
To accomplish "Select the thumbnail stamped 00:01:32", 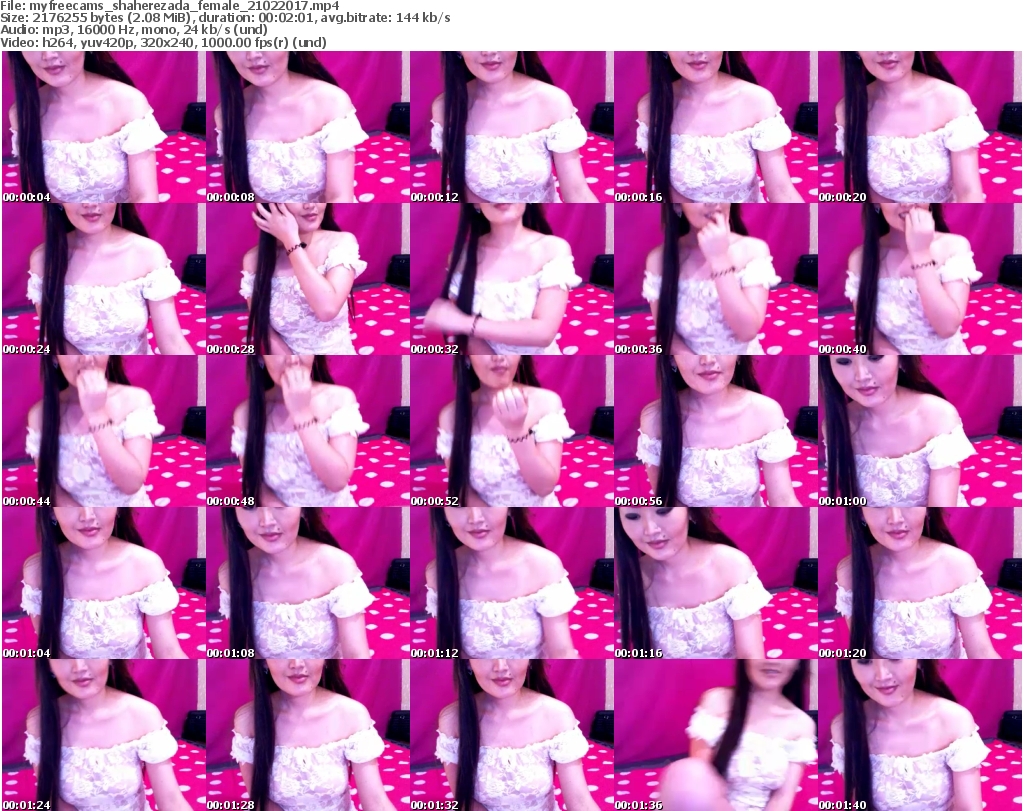I will 512,735.
